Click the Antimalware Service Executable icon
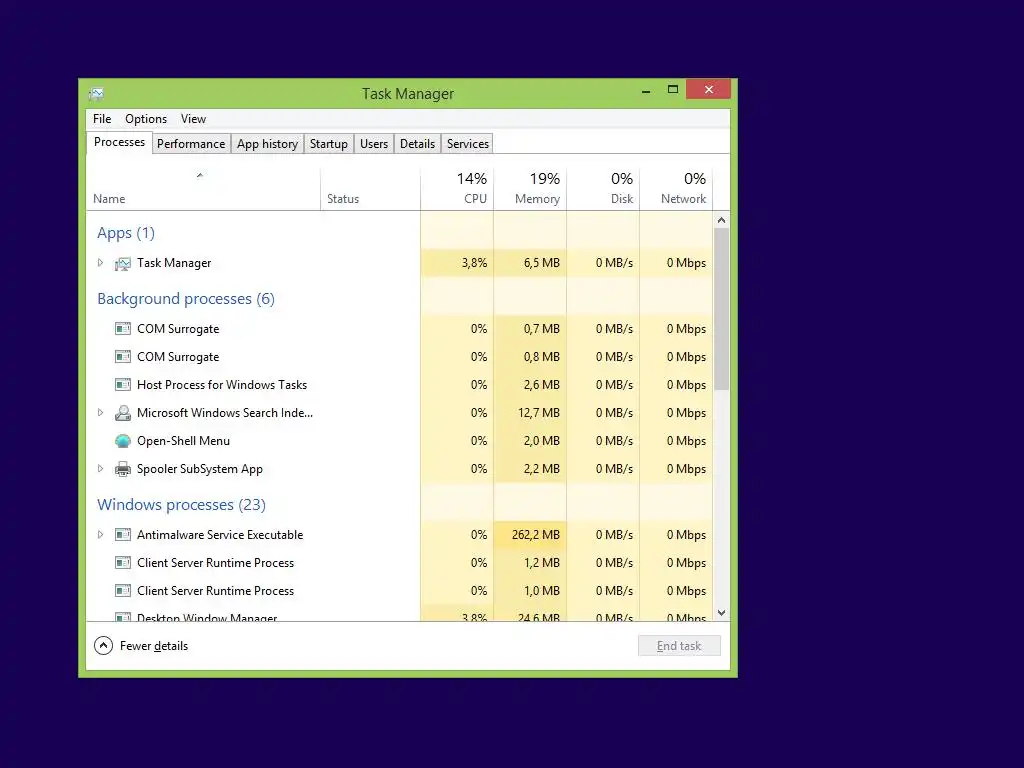The width and height of the screenshot is (1024, 768). pos(123,535)
